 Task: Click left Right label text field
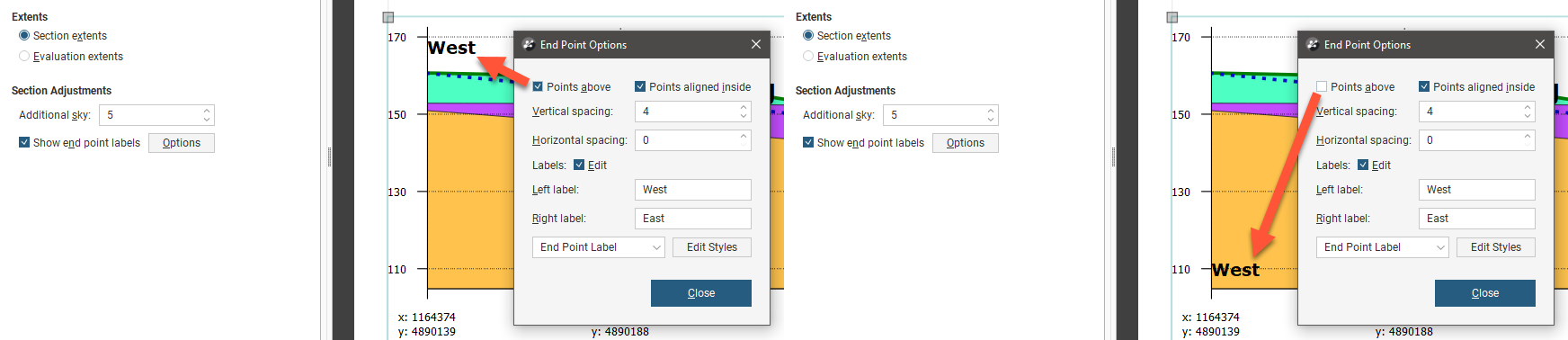[693, 219]
